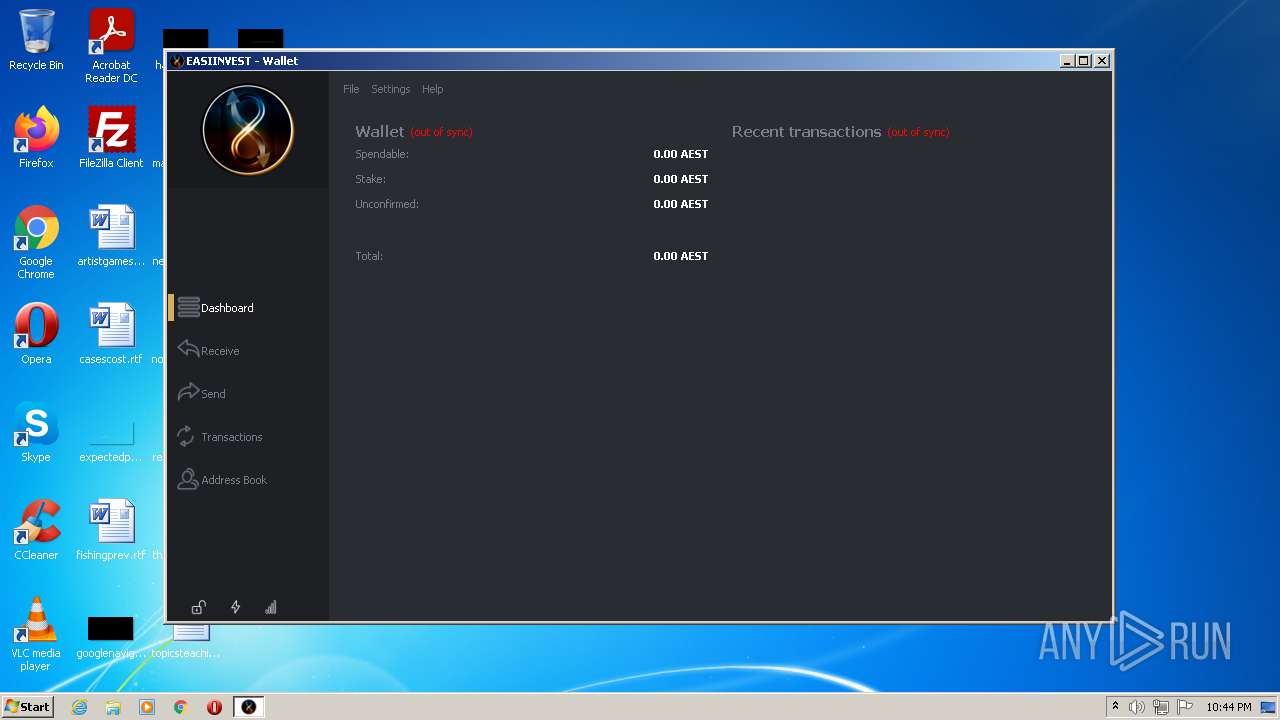Click the wallet lock status icon
Image resolution: width=1280 pixels, height=720 pixels.
pos(199,607)
